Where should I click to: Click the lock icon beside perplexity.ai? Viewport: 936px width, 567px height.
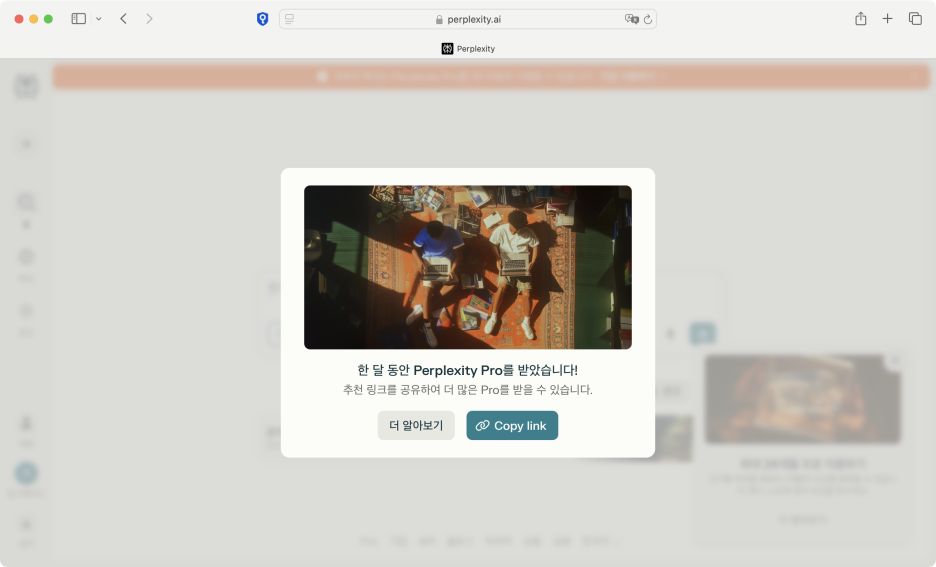tap(439, 20)
